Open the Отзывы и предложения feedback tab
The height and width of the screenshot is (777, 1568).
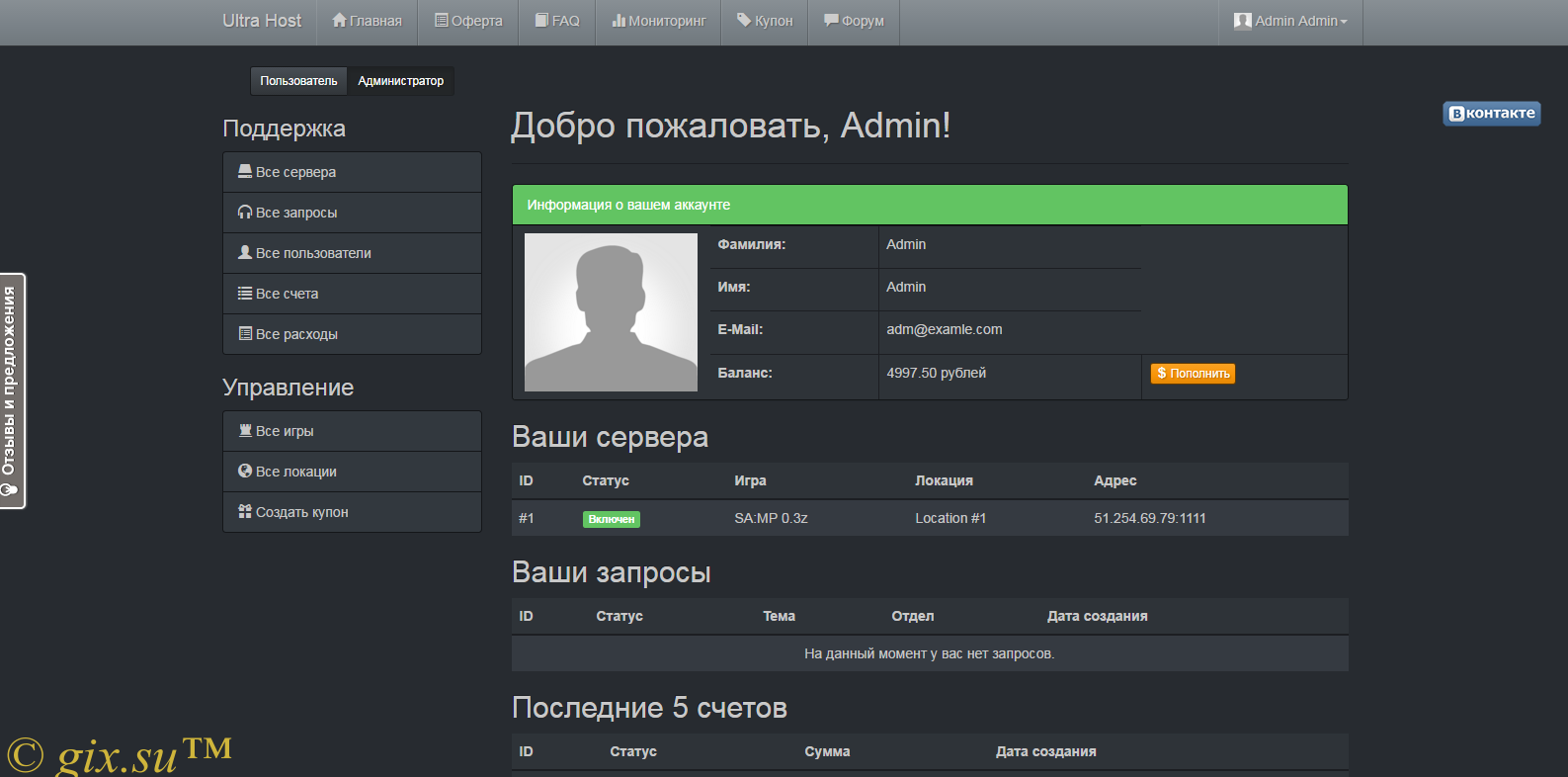pos(12,390)
